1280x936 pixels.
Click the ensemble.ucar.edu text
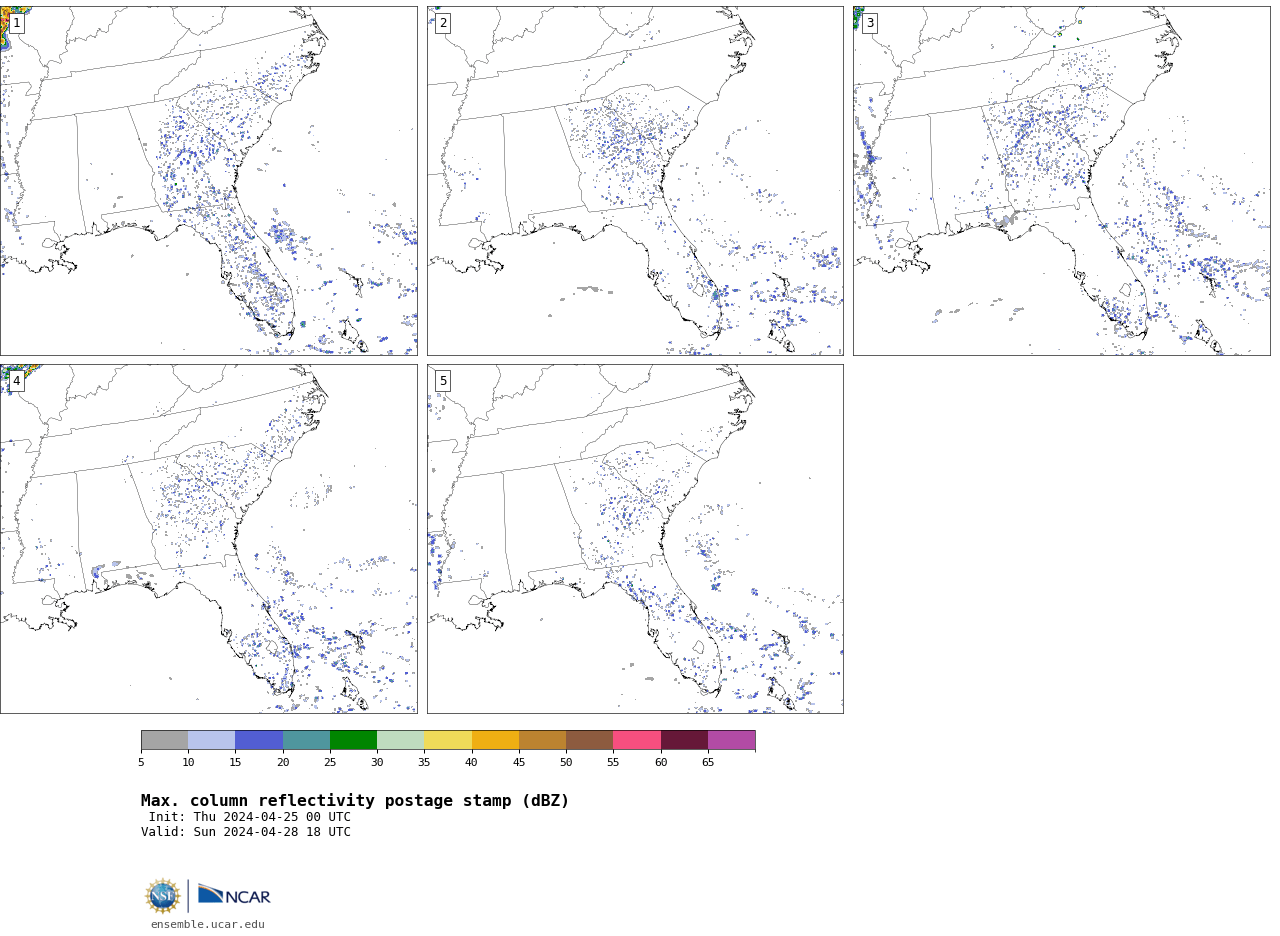(208, 925)
